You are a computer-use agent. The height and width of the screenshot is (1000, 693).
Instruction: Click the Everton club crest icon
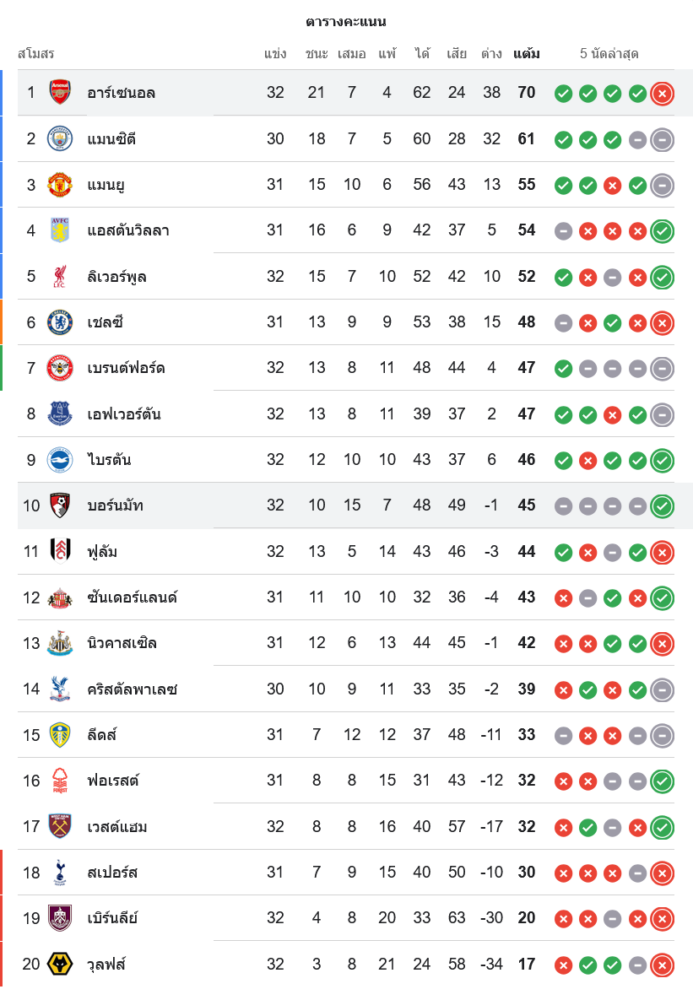coord(60,414)
